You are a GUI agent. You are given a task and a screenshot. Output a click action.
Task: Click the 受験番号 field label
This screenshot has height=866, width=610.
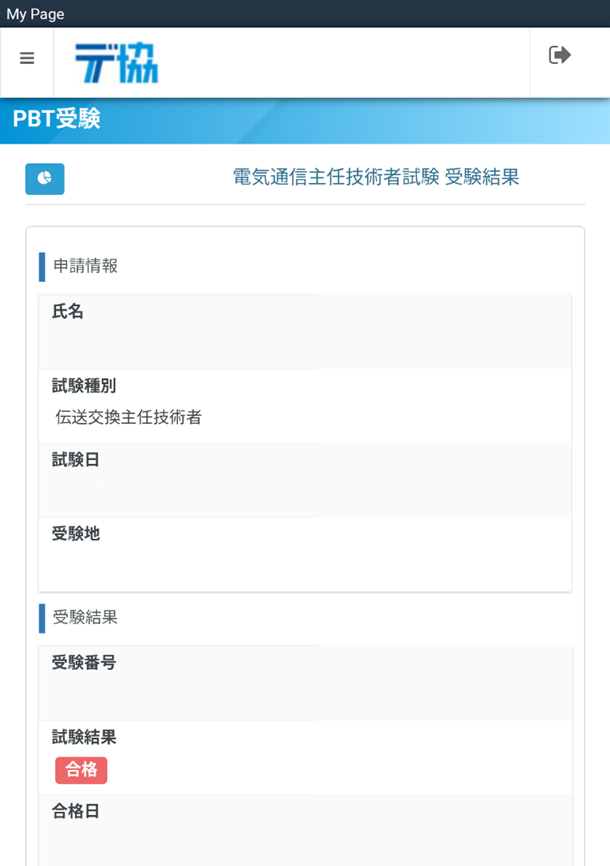(x=84, y=663)
